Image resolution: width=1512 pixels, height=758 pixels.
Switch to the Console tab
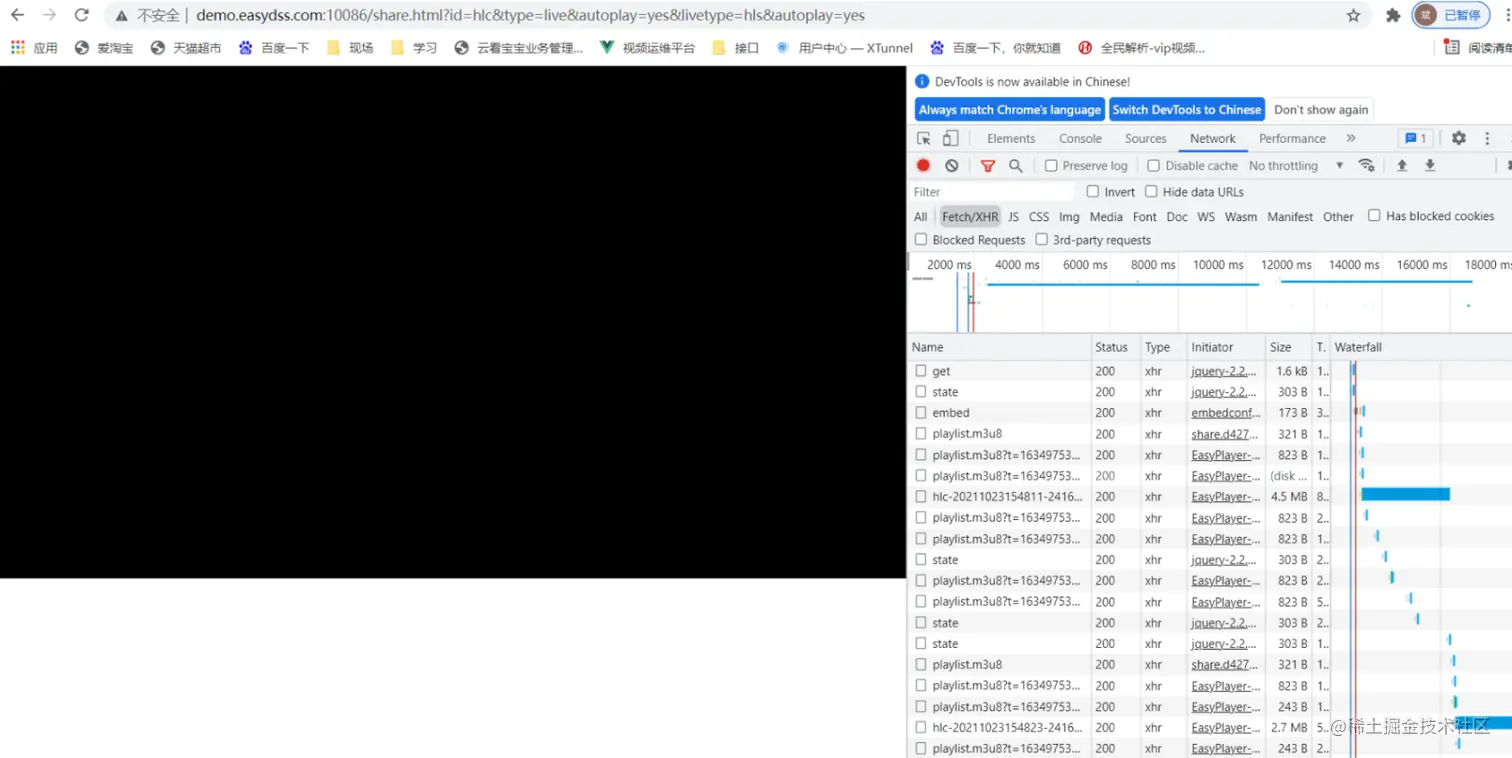pyautogui.click(x=1080, y=138)
